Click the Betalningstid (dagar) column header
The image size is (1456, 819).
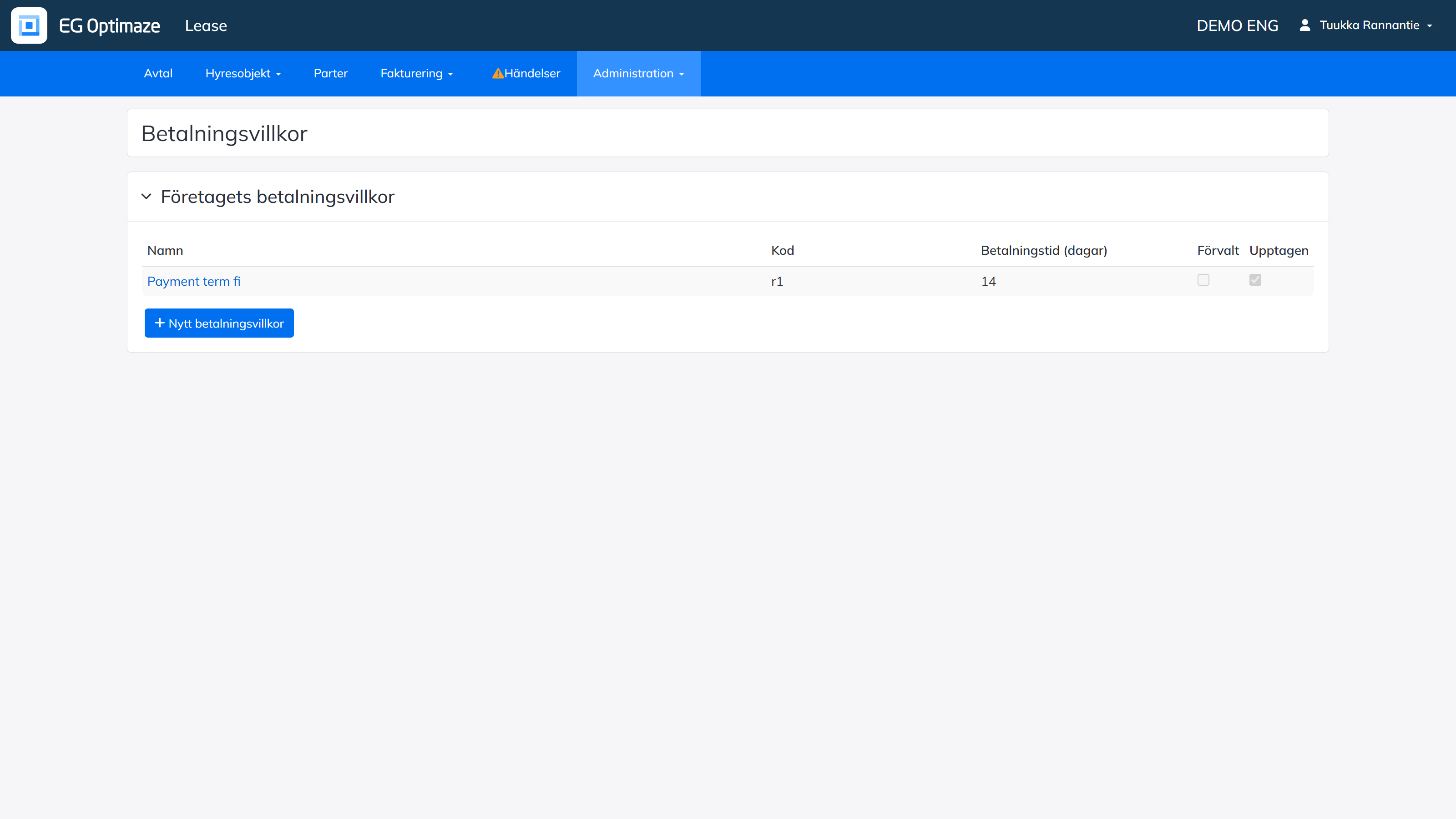(1044, 250)
